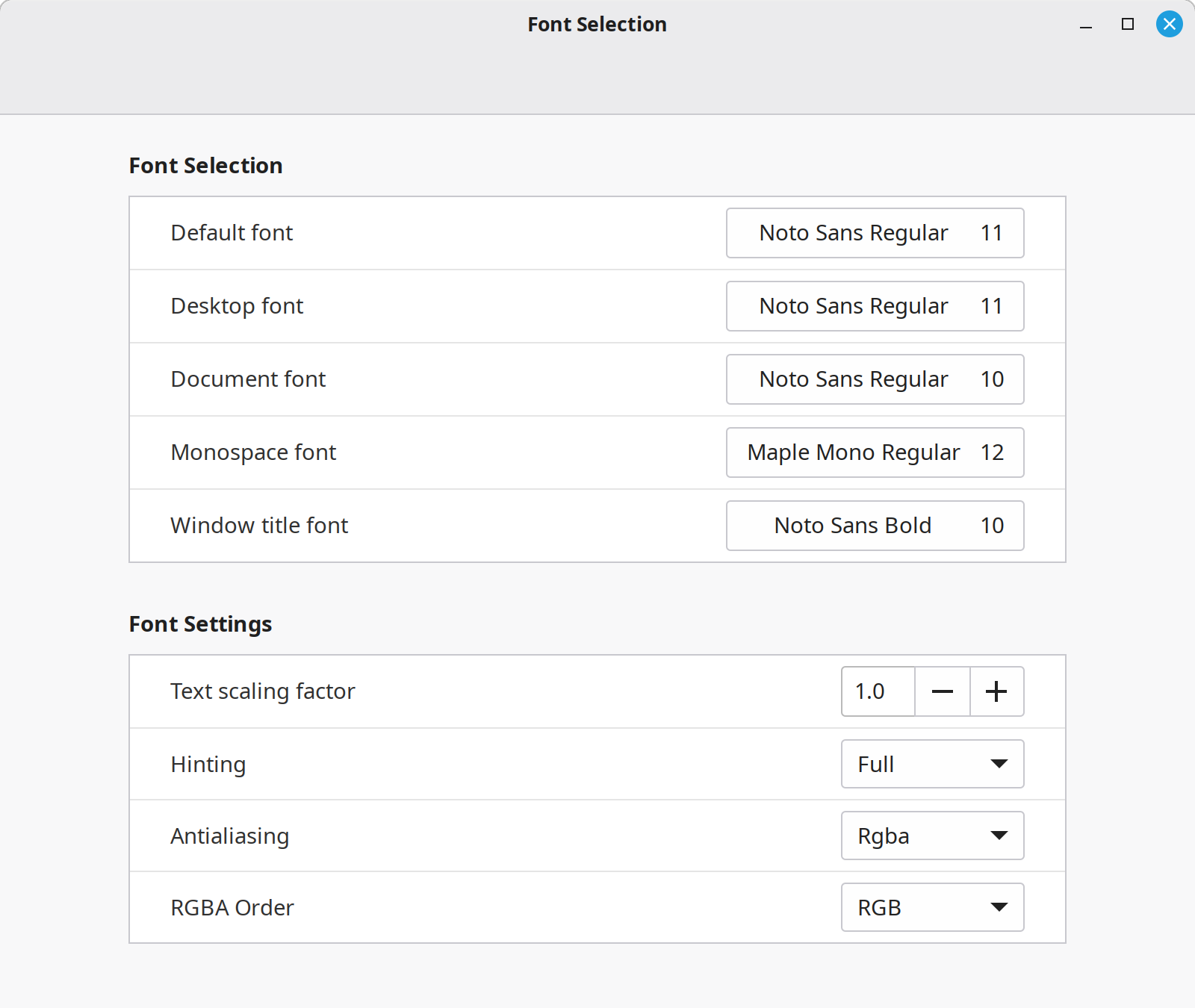Decrease text scaling factor with minus
This screenshot has width=1195, height=1008.
943,691
